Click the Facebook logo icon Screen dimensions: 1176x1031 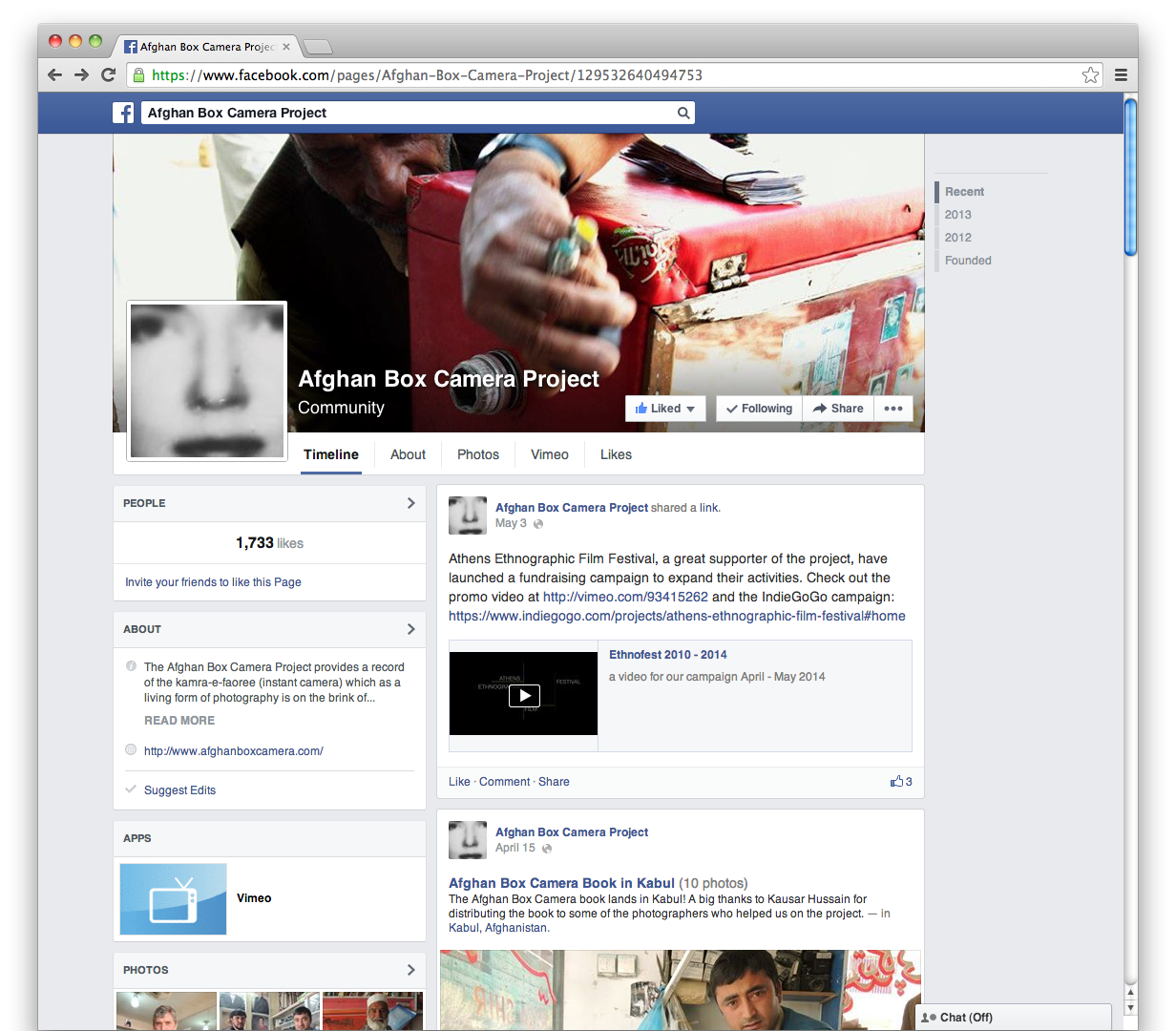click(x=123, y=113)
